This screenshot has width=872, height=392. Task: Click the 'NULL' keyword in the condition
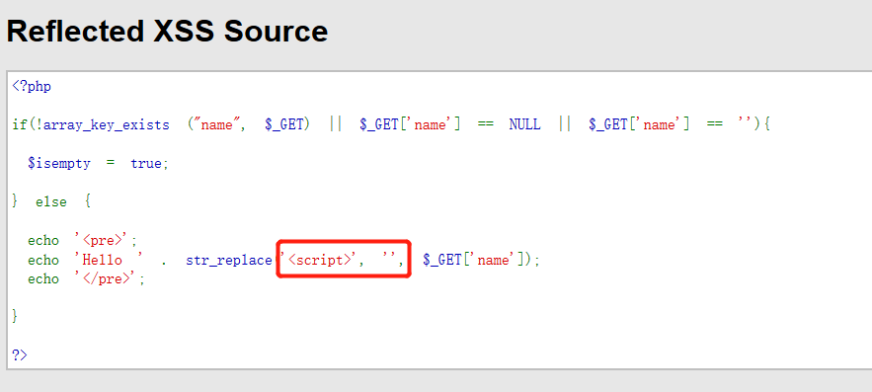point(524,125)
